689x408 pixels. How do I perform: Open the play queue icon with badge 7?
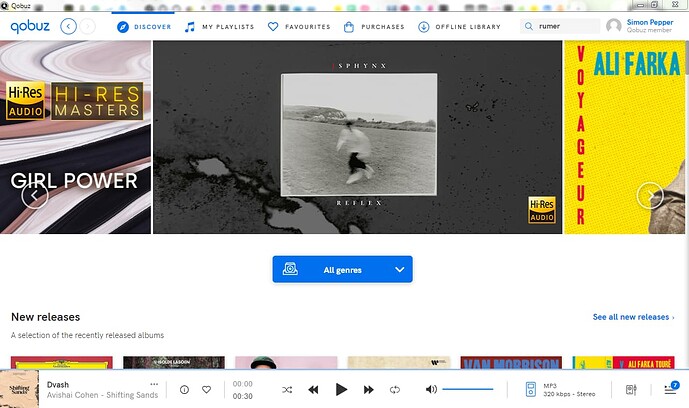coord(671,388)
